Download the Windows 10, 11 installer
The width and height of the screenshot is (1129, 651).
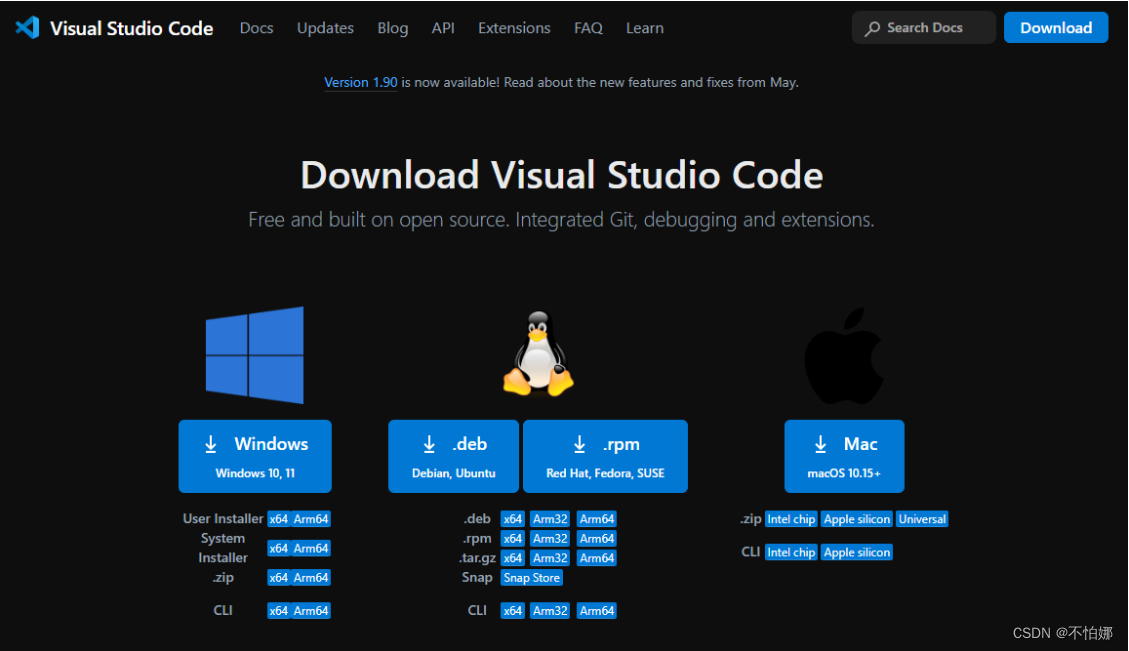[x=255, y=457]
